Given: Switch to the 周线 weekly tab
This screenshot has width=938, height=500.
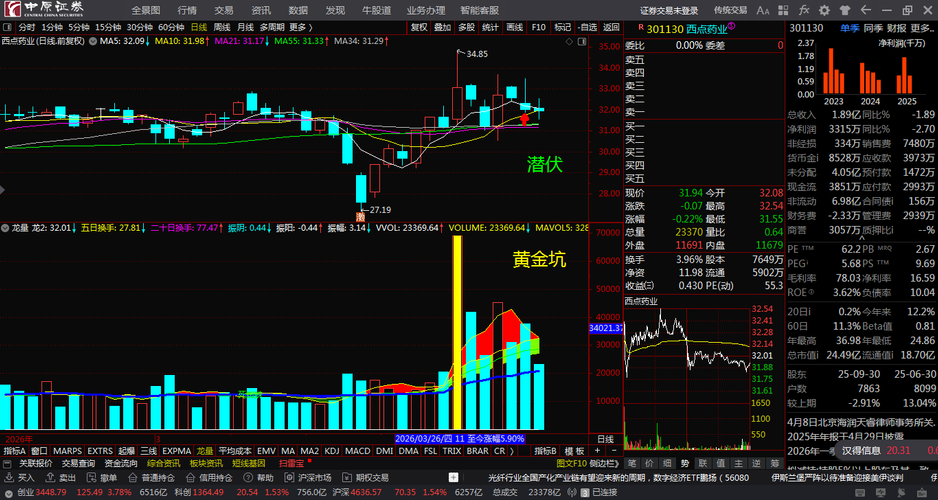Looking at the screenshot, I should click(222, 27).
